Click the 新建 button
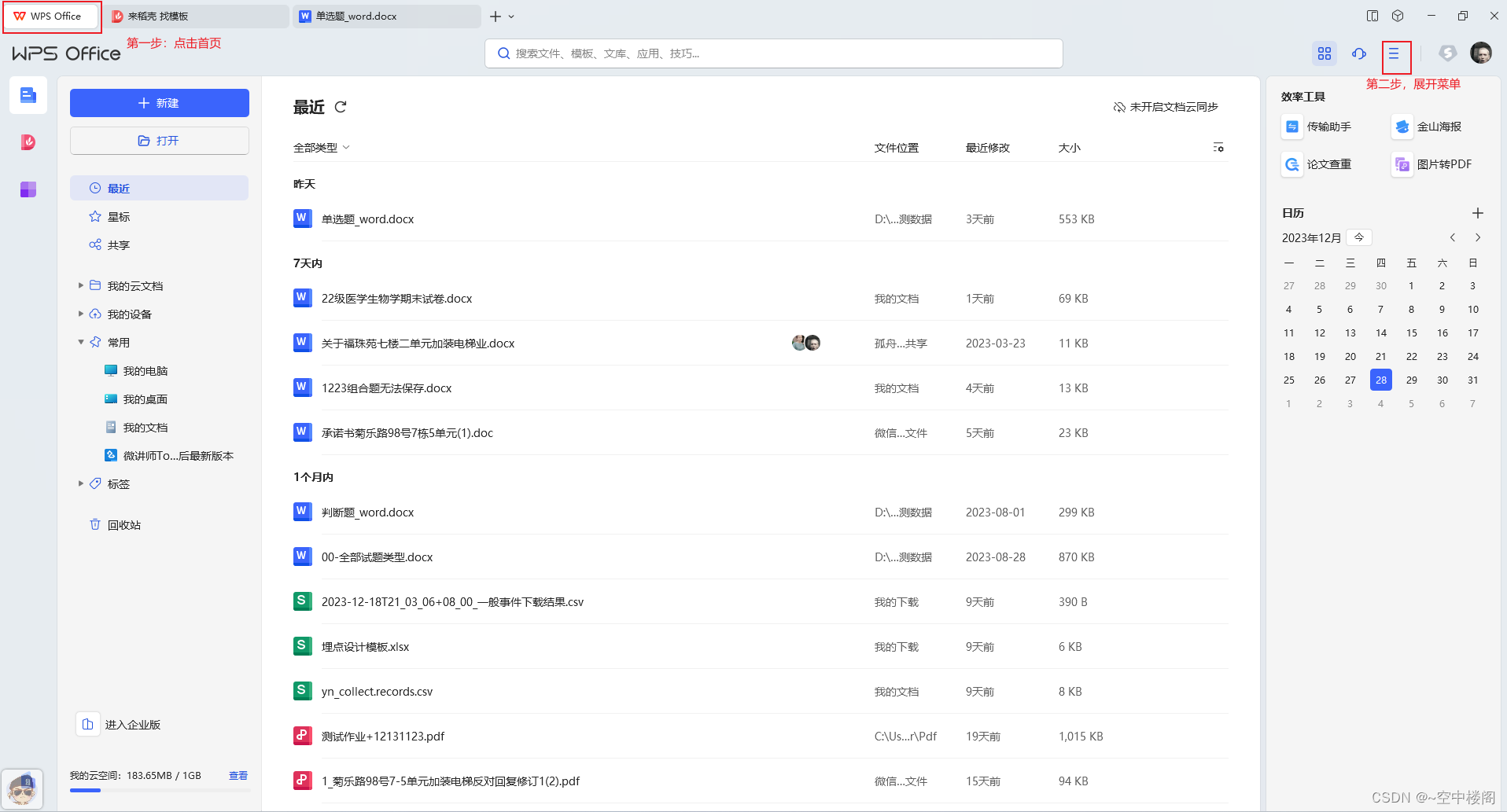 pyautogui.click(x=159, y=103)
